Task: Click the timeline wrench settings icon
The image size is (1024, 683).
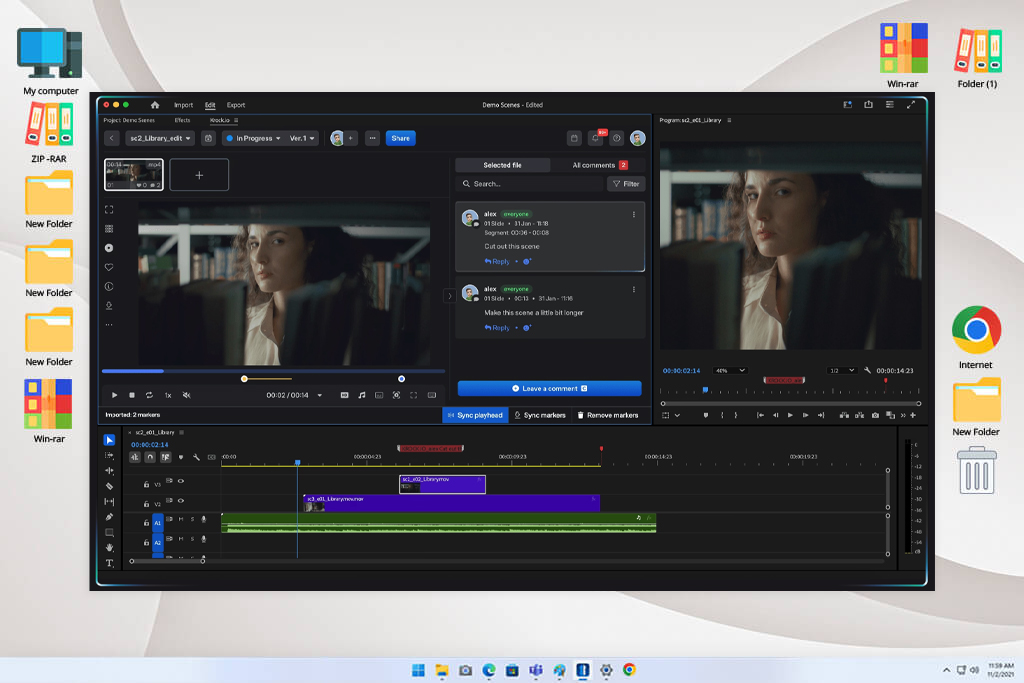Action: click(x=196, y=457)
